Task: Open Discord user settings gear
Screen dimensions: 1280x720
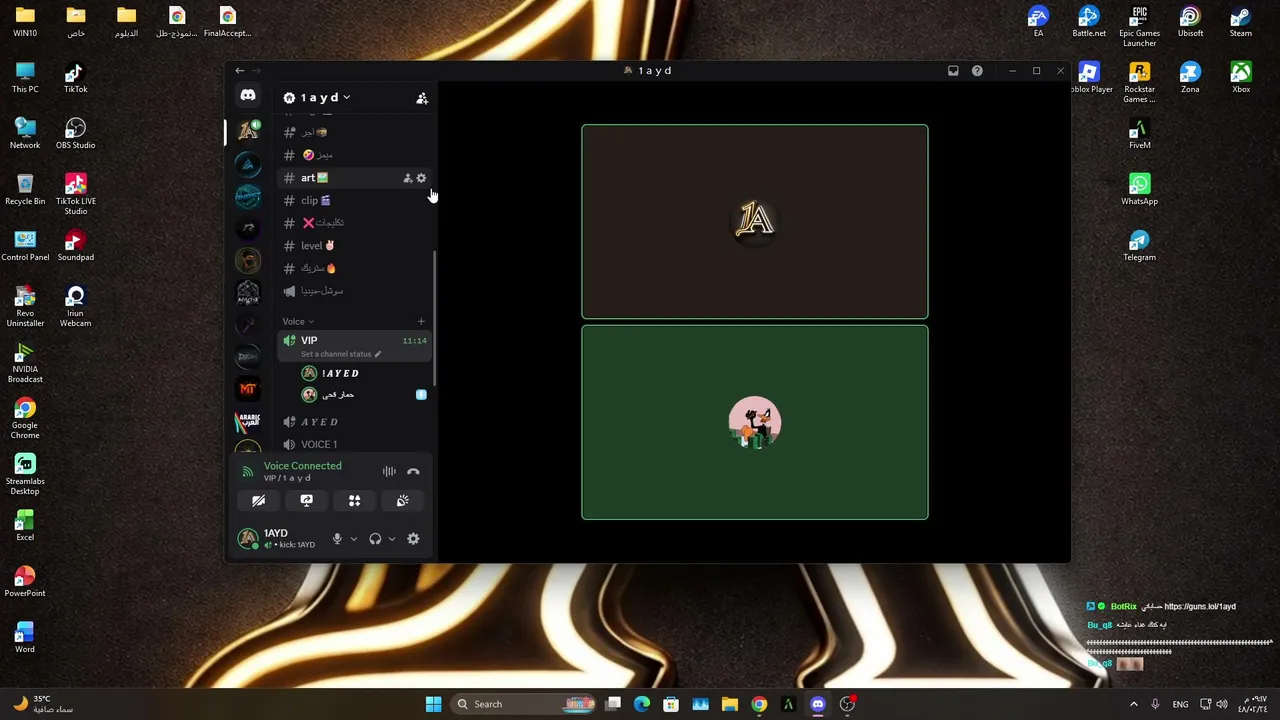Action: pyautogui.click(x=413, y=539)
